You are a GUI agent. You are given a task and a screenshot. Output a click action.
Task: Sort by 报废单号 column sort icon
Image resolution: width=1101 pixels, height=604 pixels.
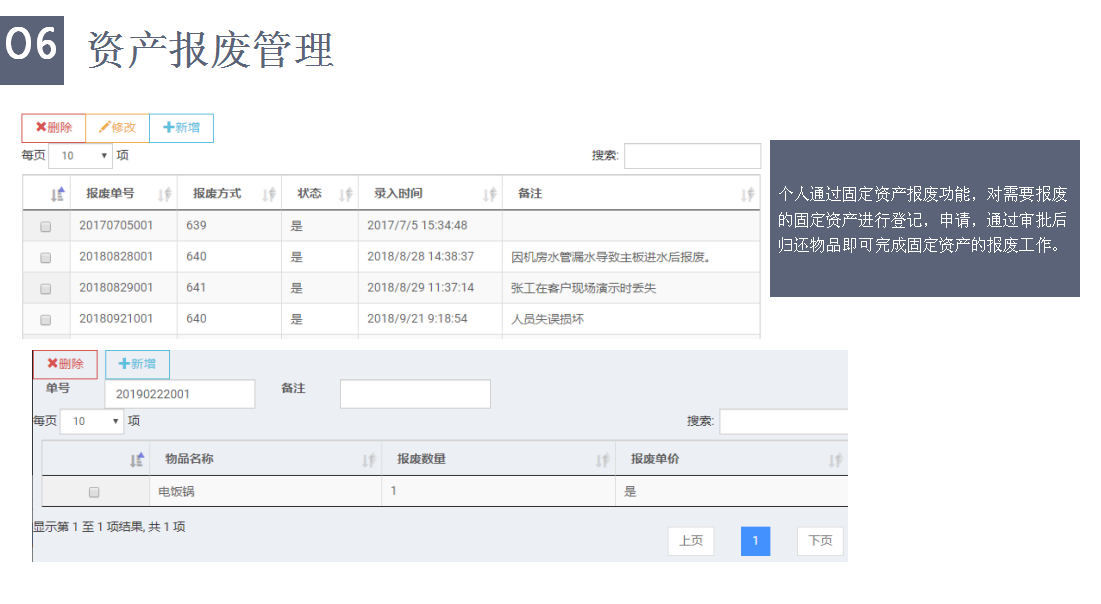[166, 194]
